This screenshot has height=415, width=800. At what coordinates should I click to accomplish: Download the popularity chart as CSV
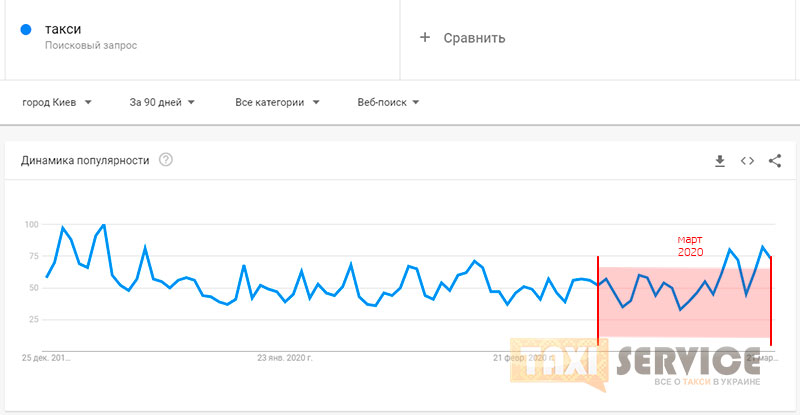[719, 161]
